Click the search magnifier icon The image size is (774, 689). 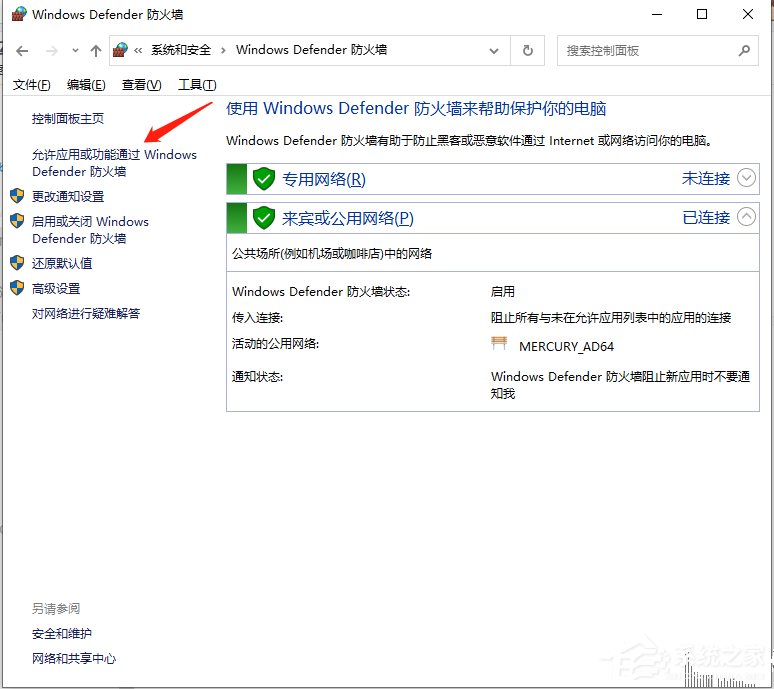click(x=743, y=50)
